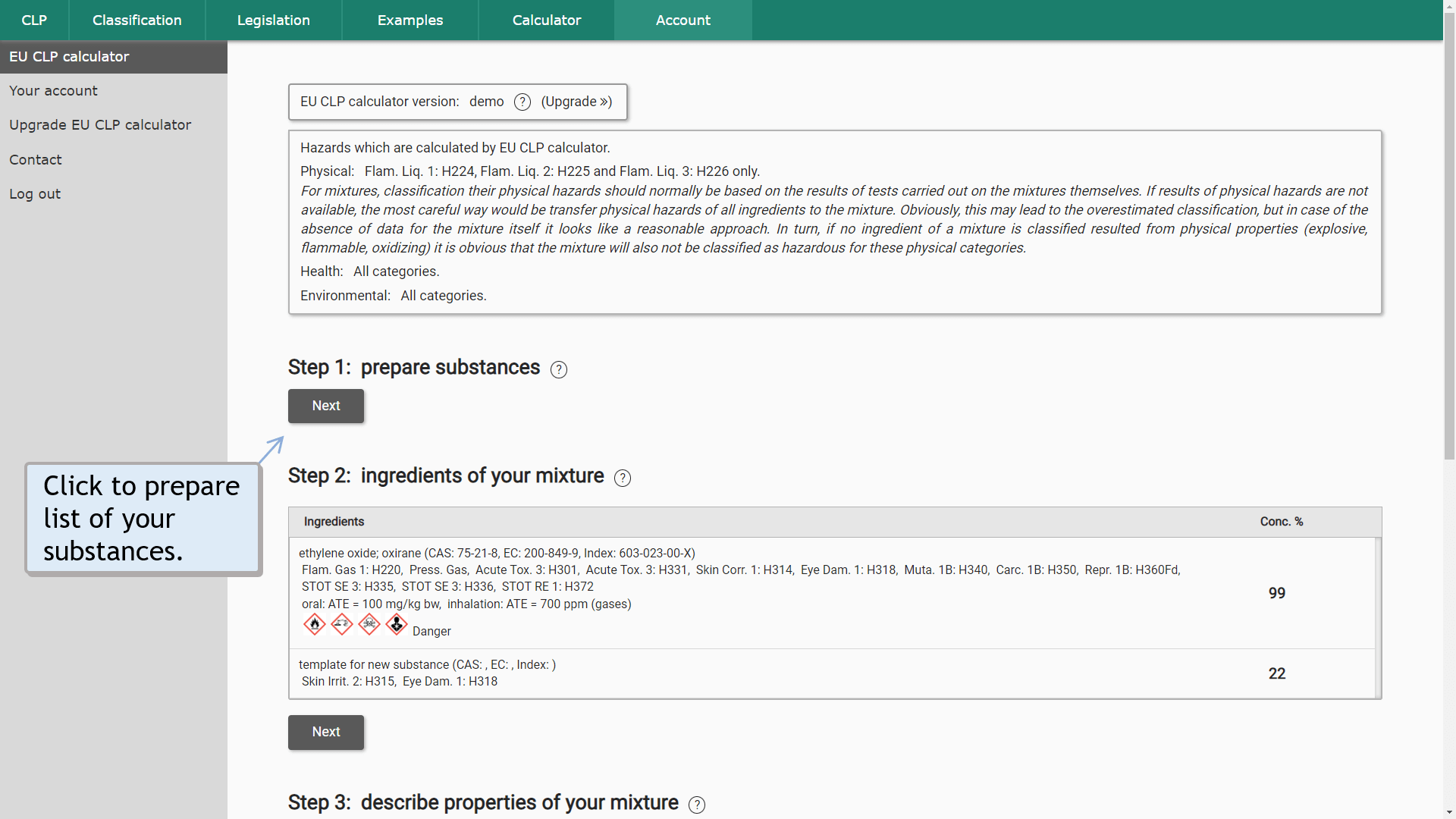Click the Upgrade link in version box
Image resolution: width=1456 pixels, height=819 pixels.
point(576,102)
